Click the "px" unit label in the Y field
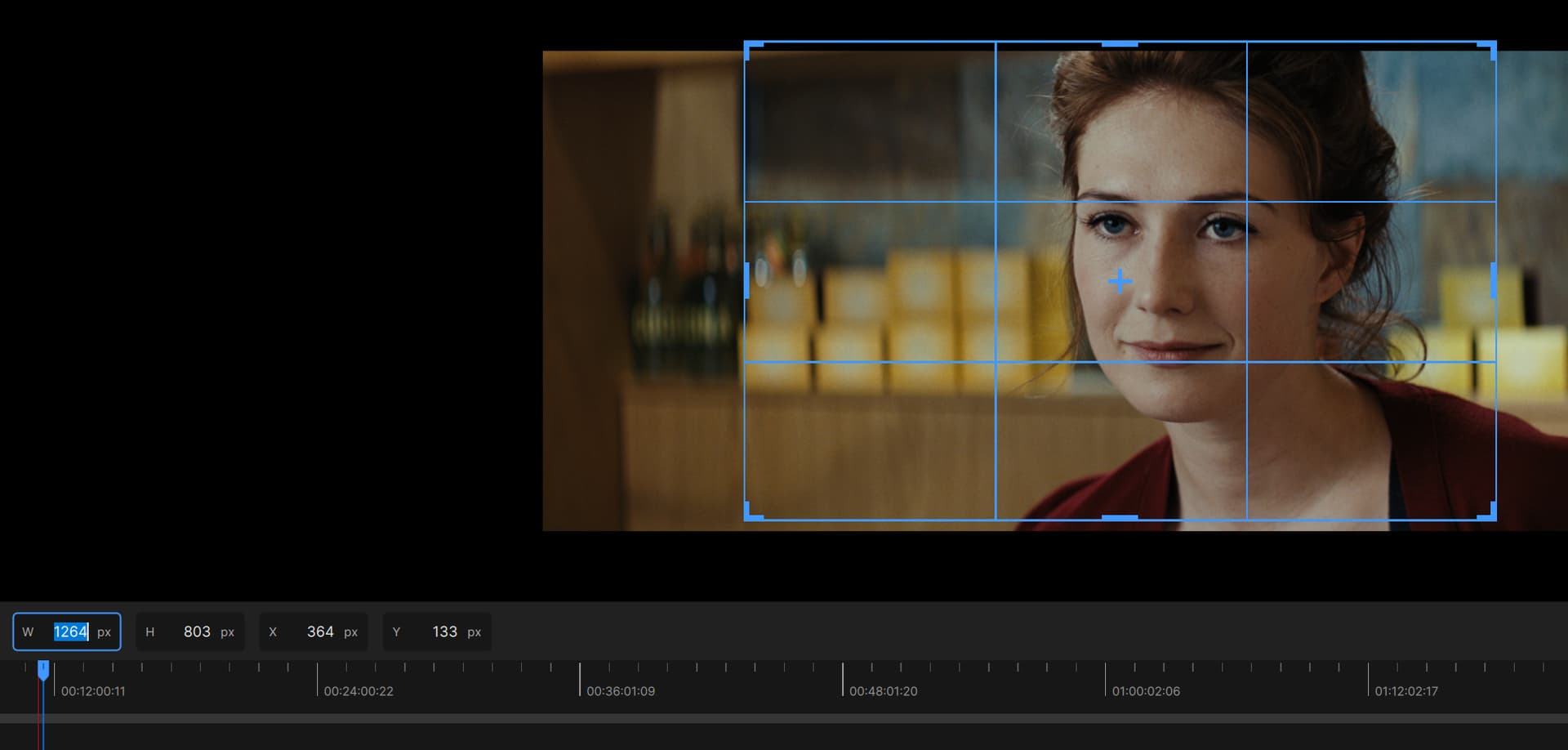 pos(474,632)
